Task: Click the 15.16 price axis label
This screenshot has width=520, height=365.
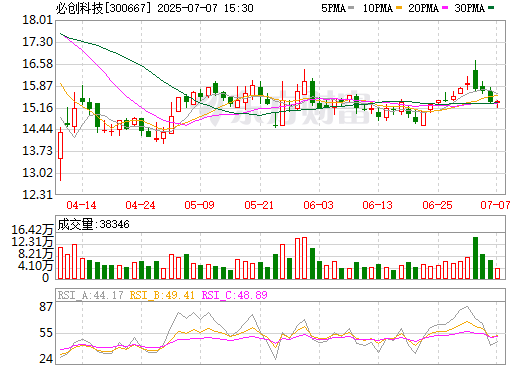Action: click(x=37, y=108)
